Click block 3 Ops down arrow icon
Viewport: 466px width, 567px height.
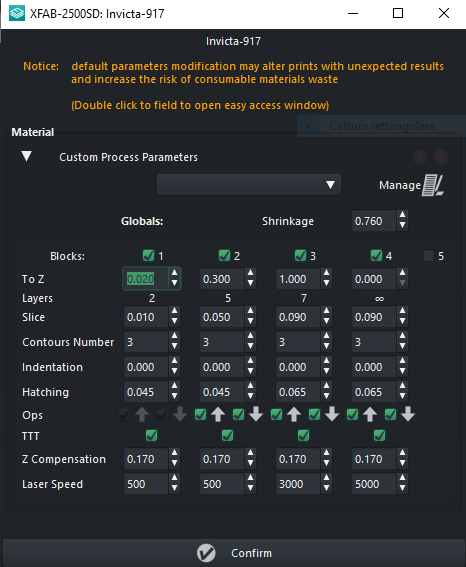click(x=332, y=414)
